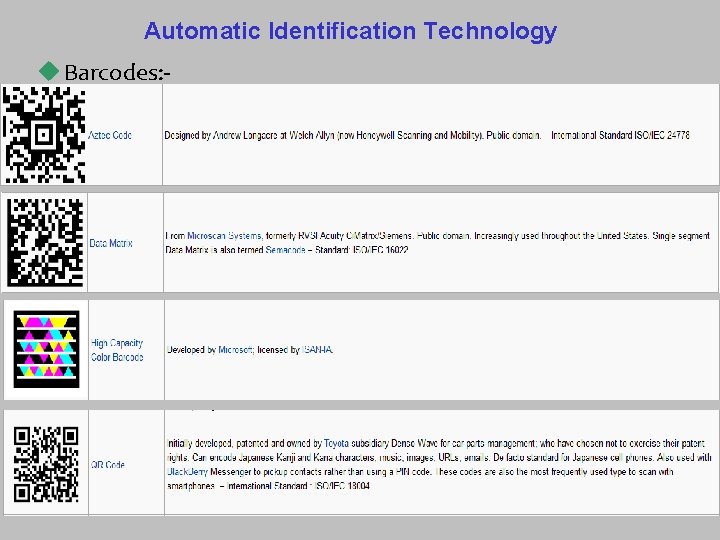Click the QR Code barcode image
The width and height of the screenshot is (720, 540).
point(46,464)
